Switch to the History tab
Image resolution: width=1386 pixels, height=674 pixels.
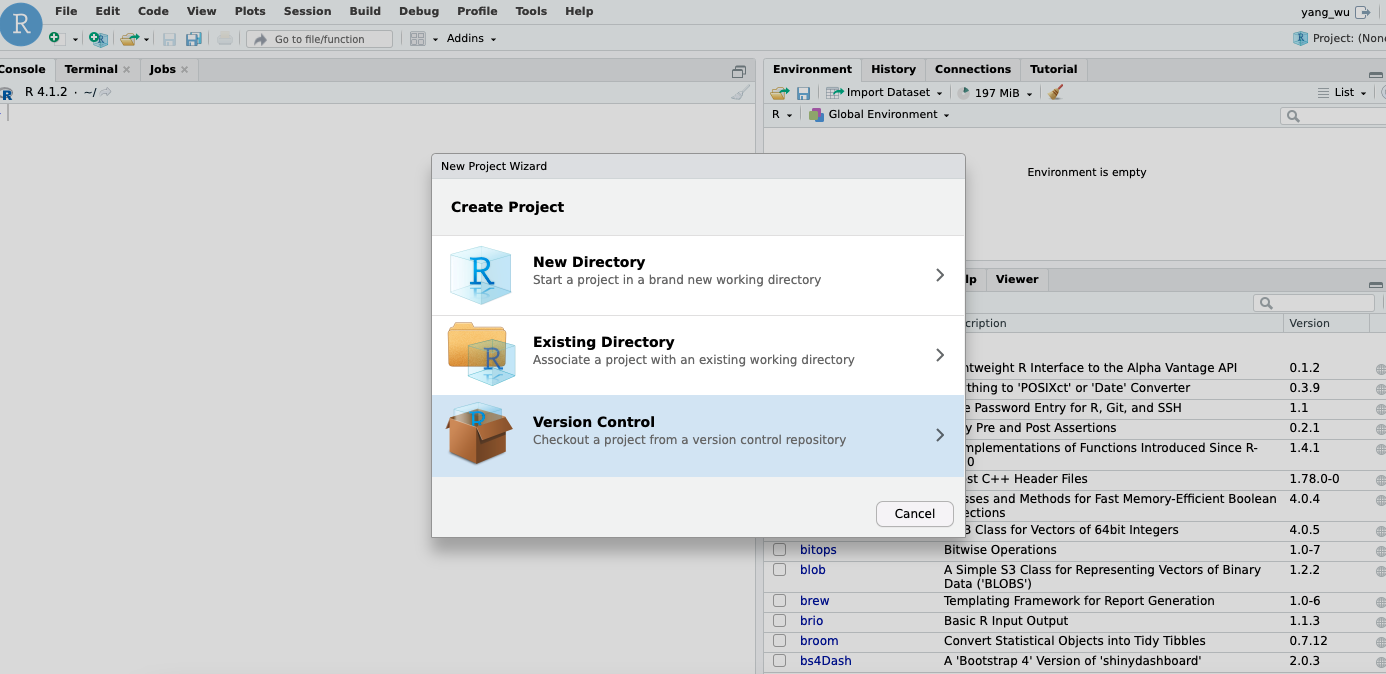click(893, 69)
